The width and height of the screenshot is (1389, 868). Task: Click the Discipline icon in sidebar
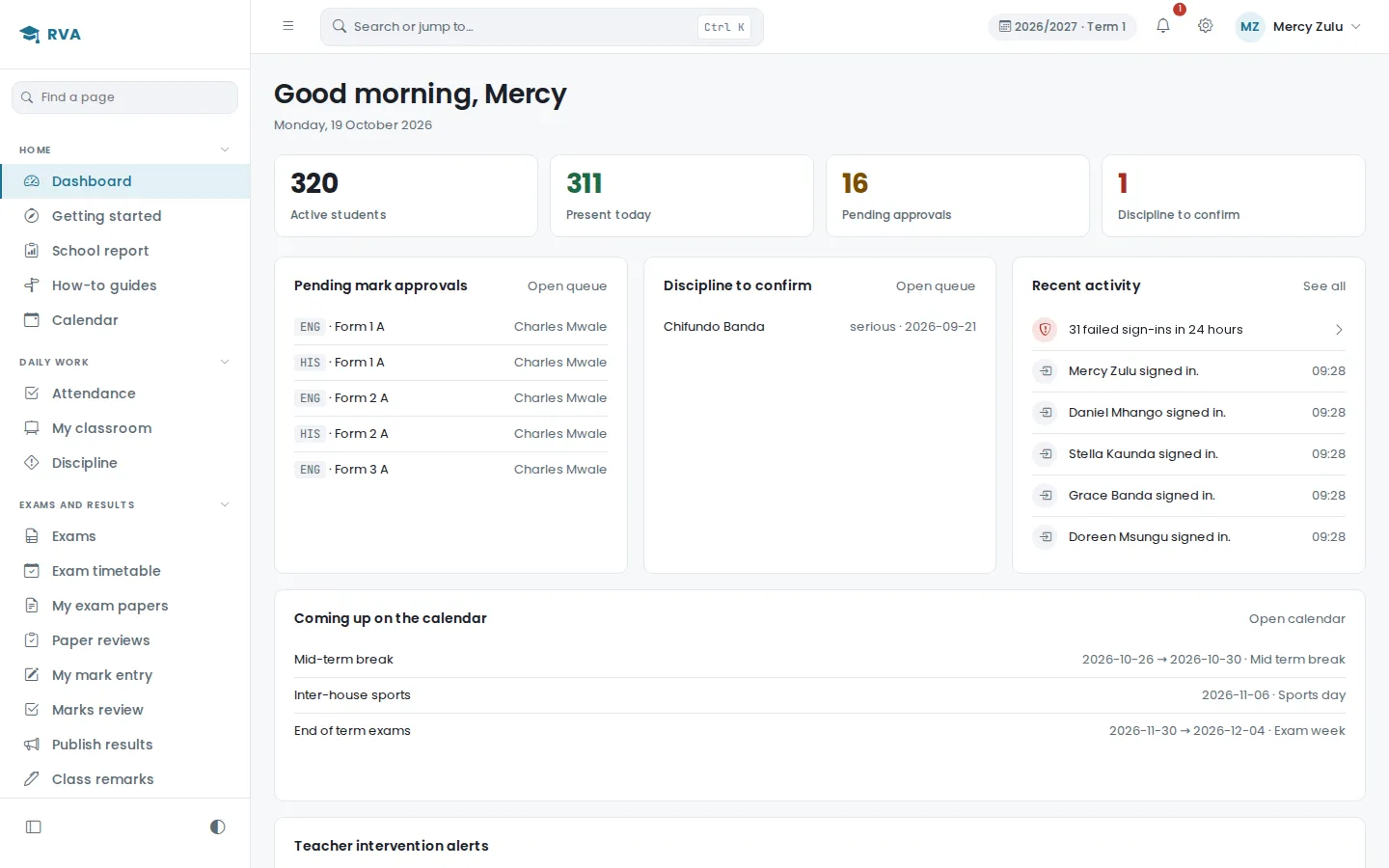32,463
